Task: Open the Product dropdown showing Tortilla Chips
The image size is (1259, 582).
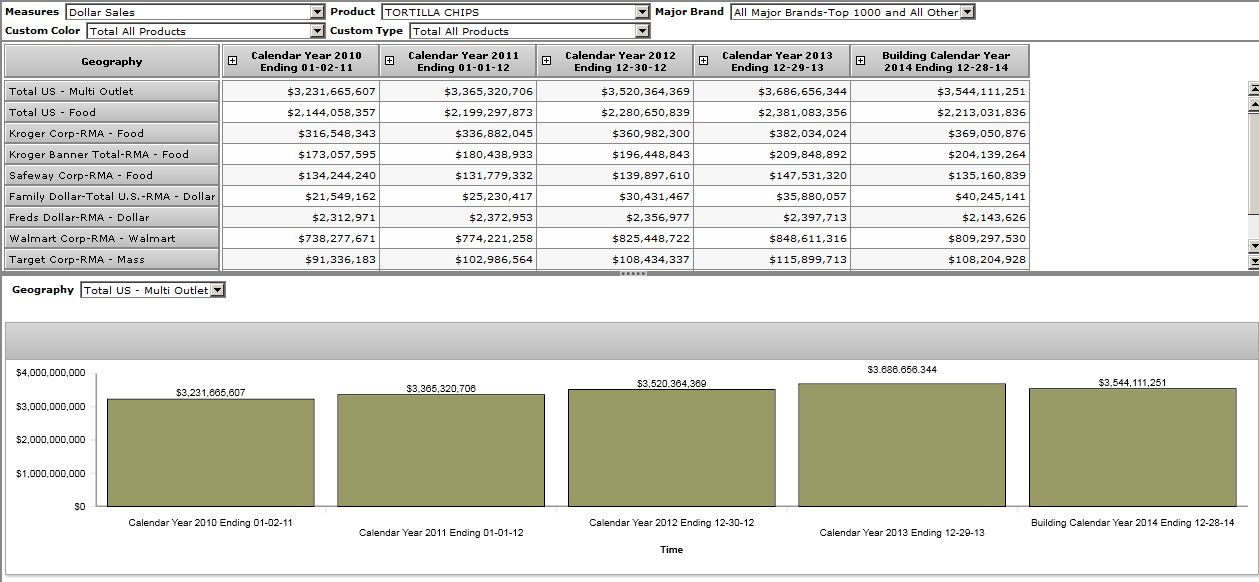Action: coord(642,12)
